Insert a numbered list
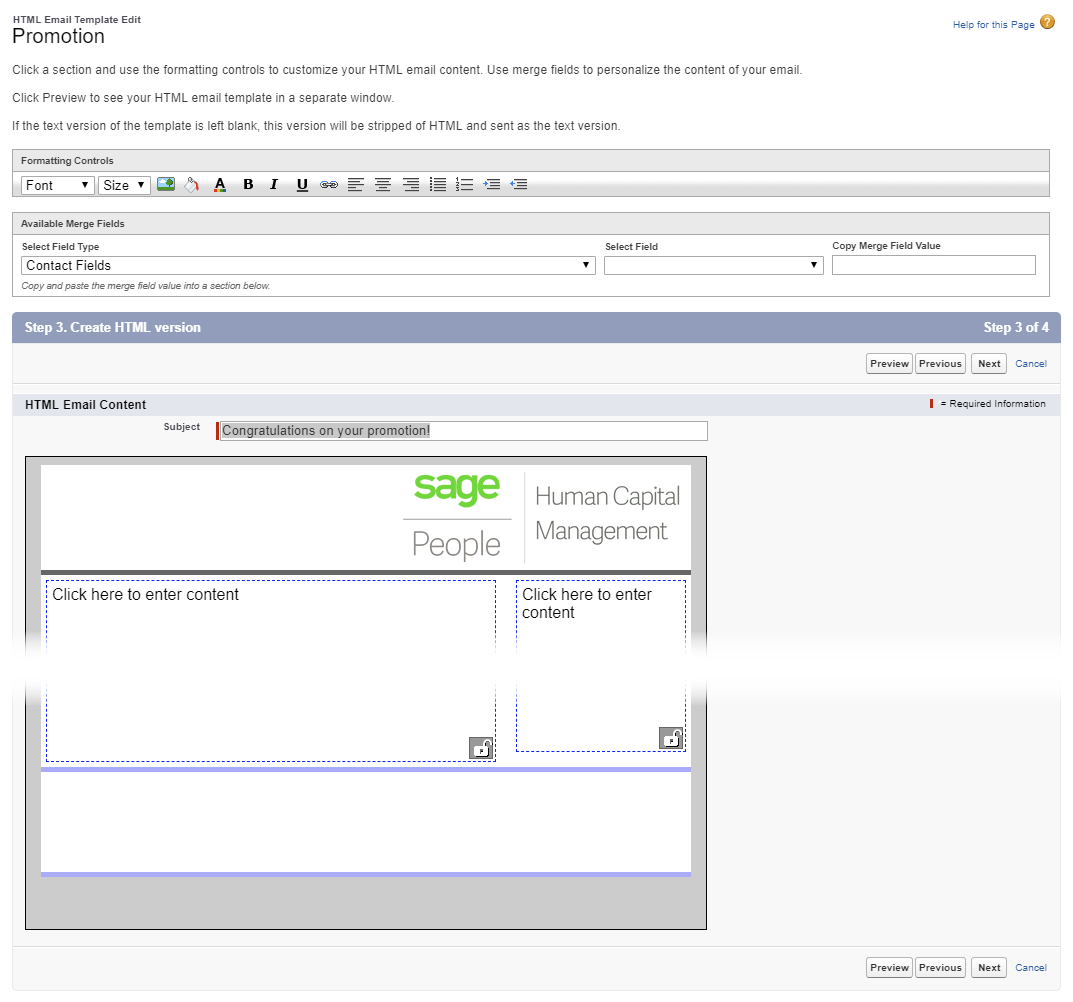Screen dimensions: 1073x1002 (464, 185)
